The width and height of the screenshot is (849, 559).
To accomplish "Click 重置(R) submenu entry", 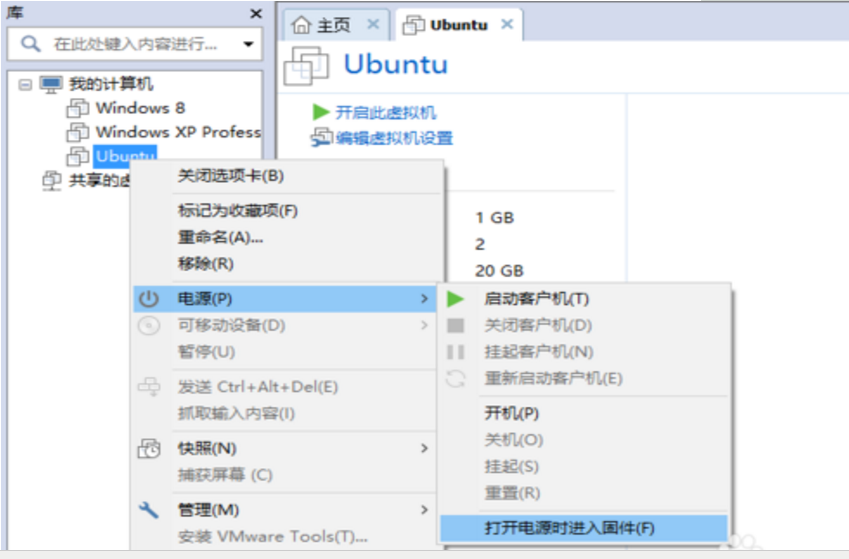I will coord(512,492).
